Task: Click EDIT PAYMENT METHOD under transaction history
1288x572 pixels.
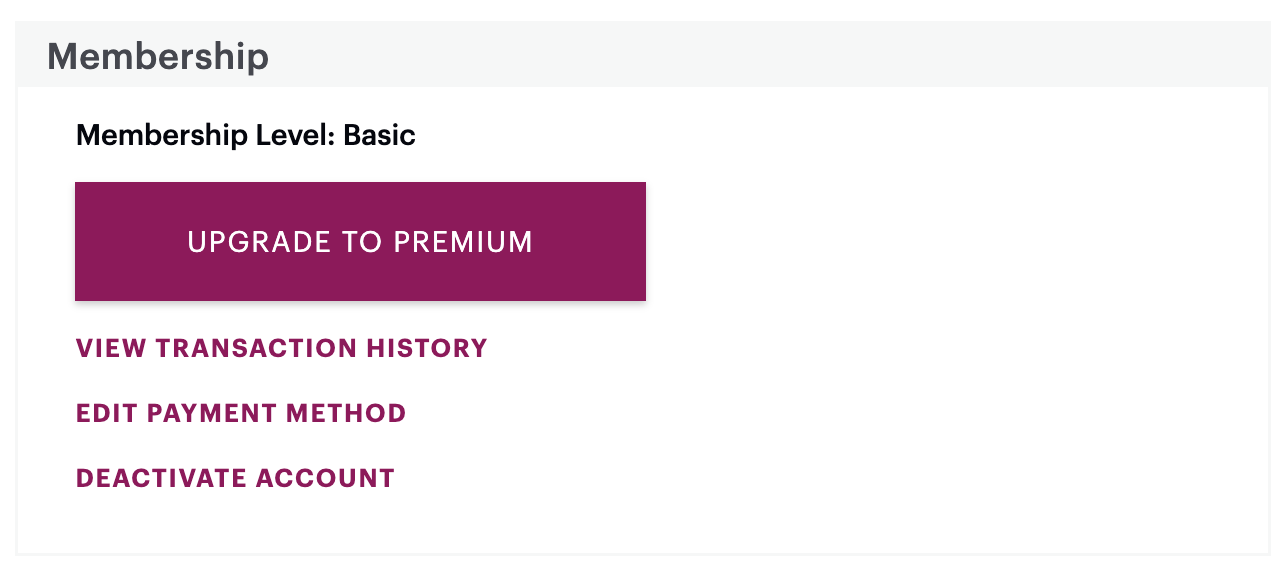Action: click(241, 413)
